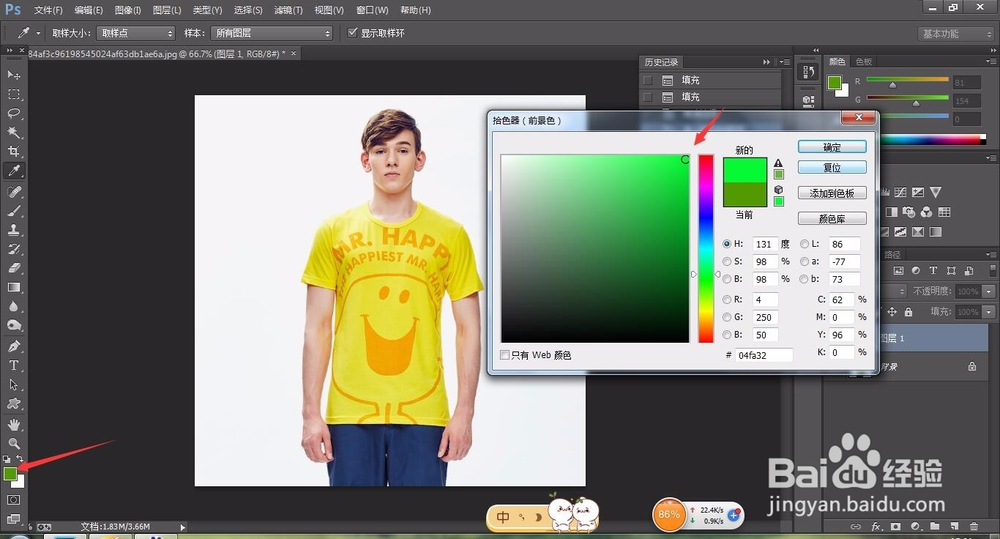
Task: Click the 添加到色板 button
Action: tap(832, 193)
